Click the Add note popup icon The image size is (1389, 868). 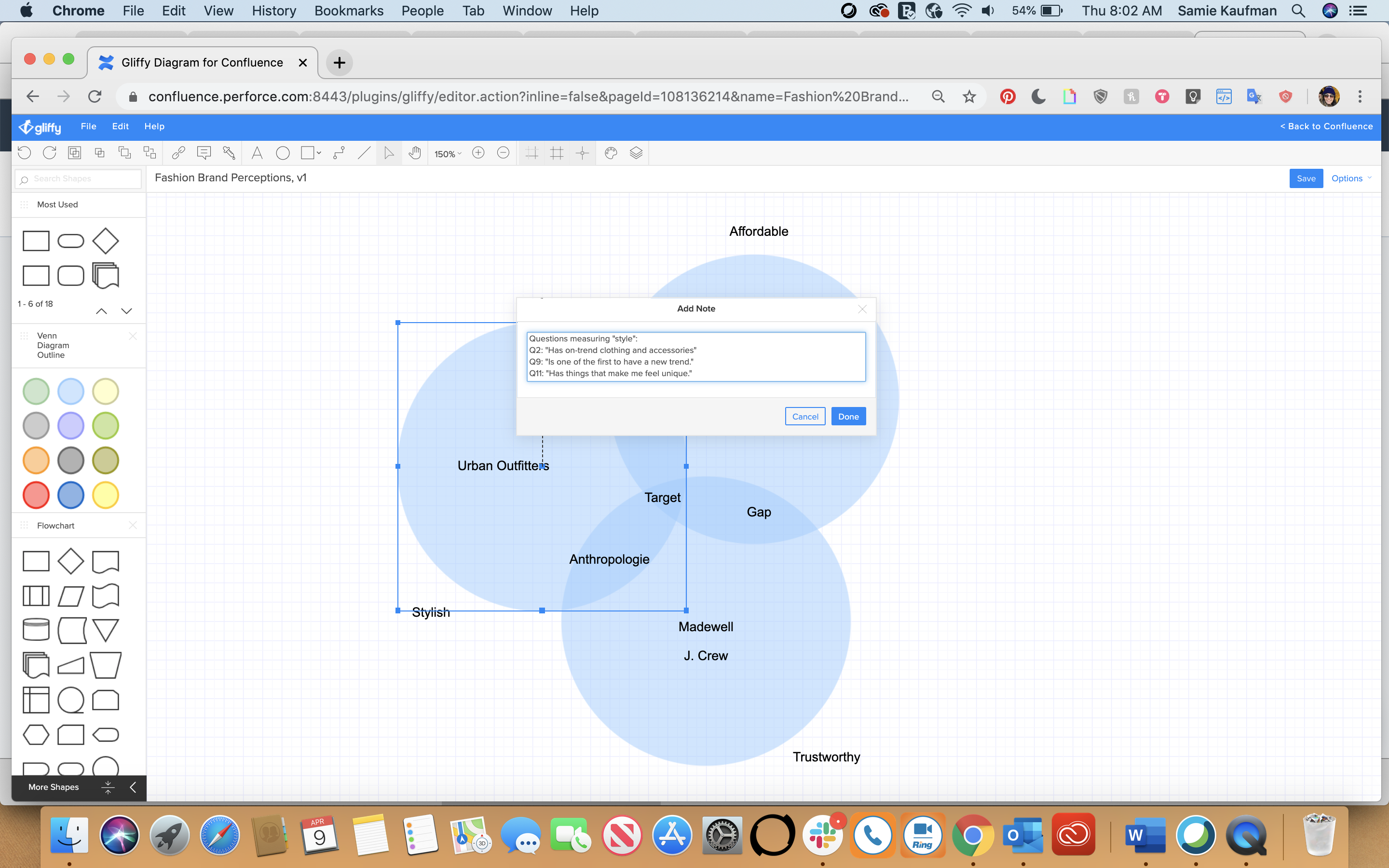(204, 153)
